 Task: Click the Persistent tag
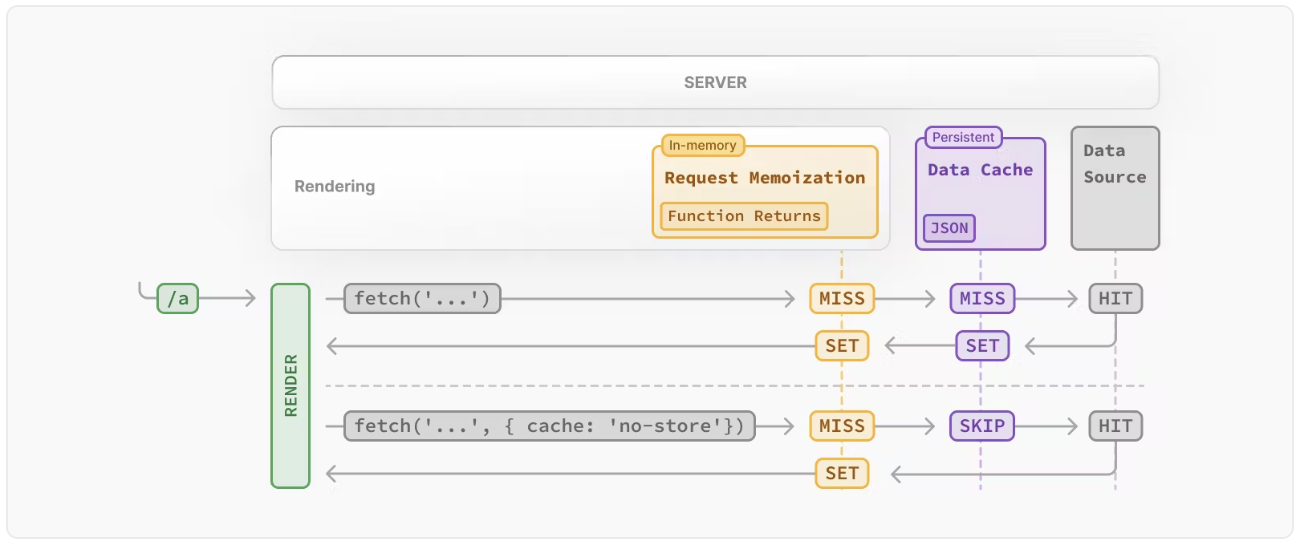point(963,137)
